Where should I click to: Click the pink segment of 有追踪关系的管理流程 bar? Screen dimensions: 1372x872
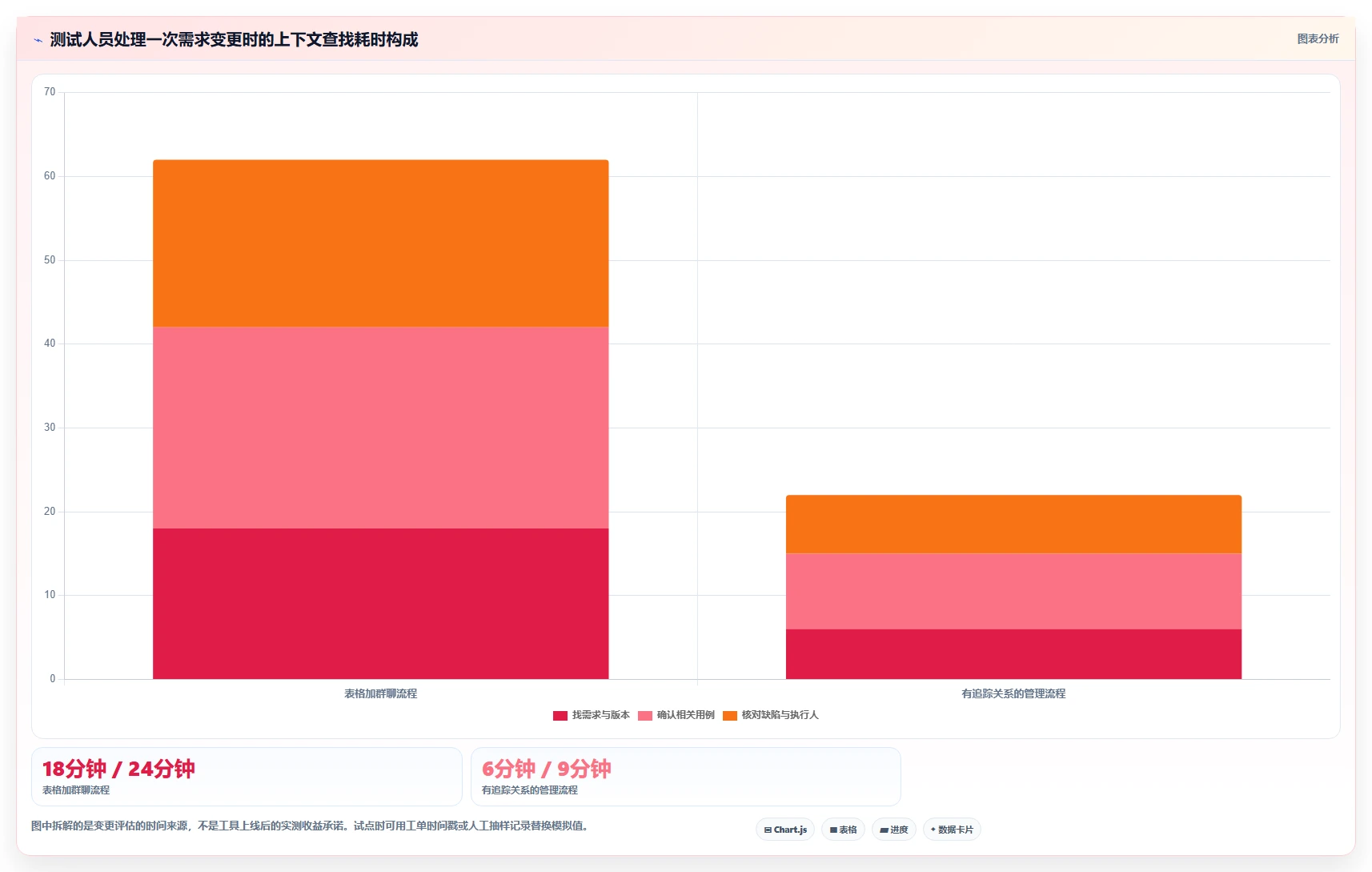pyautogui.click(x=1013, y=591)
